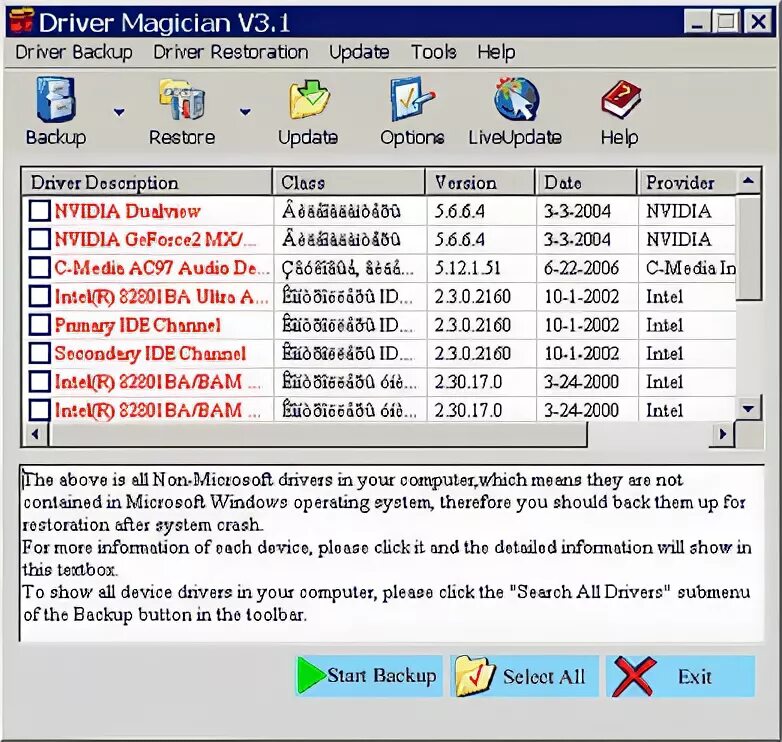The height and width of the screenshot is (742, 782).
Task: Click the Update toolbar icon
Action: point(309,99)
